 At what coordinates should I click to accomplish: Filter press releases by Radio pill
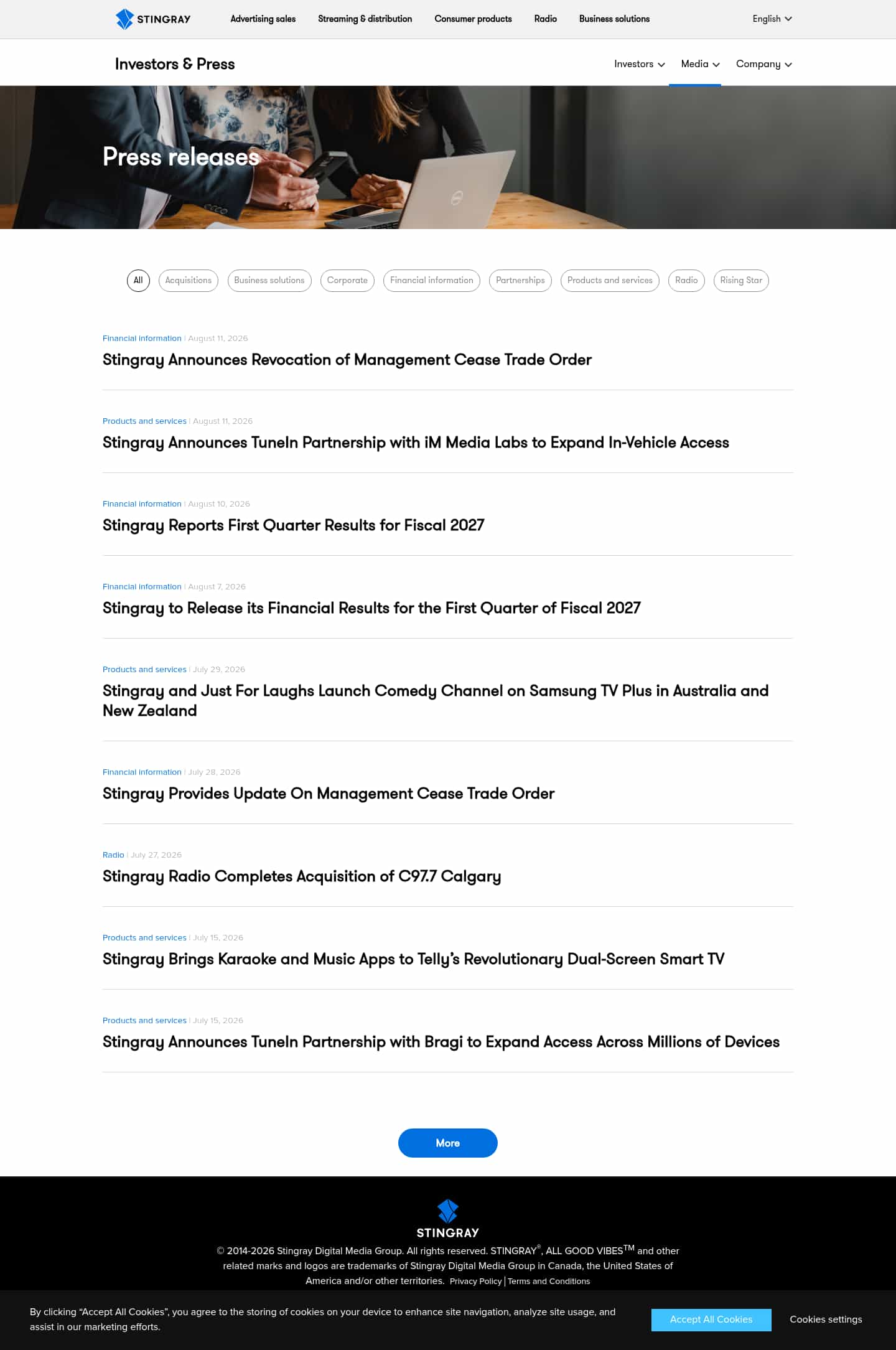coord(686,281)
